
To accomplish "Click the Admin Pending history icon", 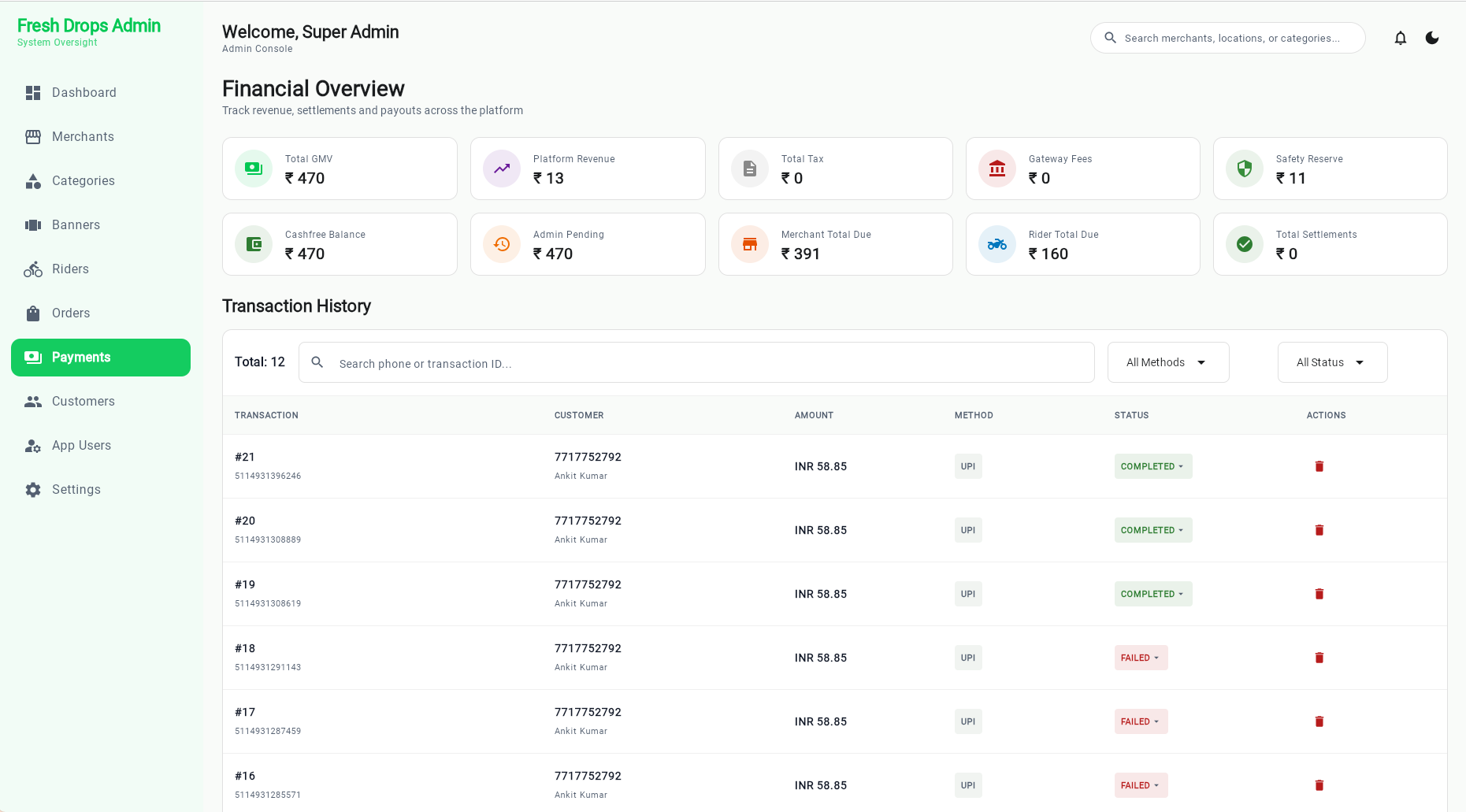I will coord(502,244).
